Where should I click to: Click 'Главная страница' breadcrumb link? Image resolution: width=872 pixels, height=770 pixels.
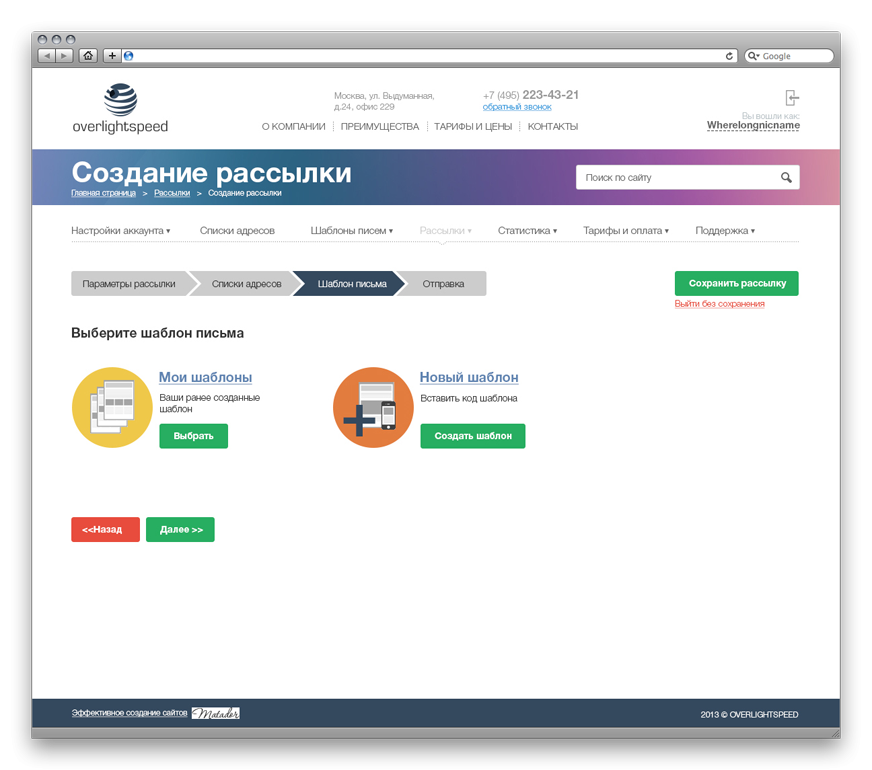[103, 193]
